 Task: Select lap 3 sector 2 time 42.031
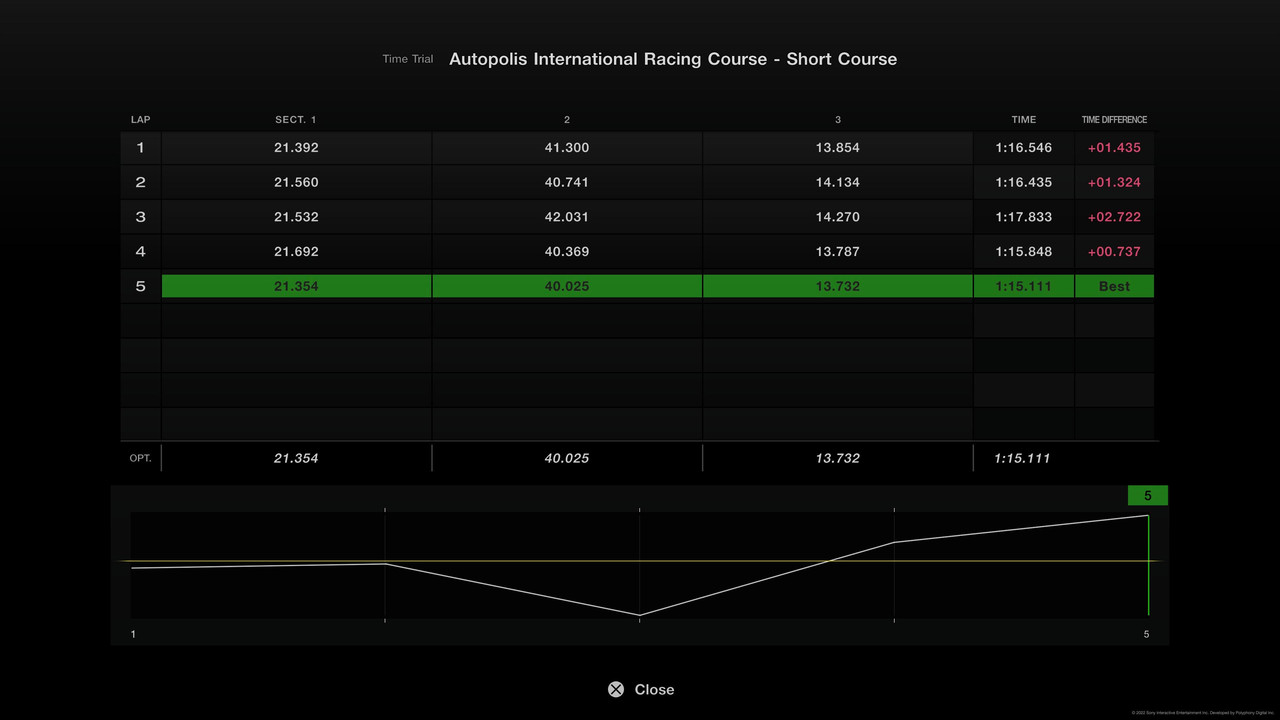pos(567,217)
